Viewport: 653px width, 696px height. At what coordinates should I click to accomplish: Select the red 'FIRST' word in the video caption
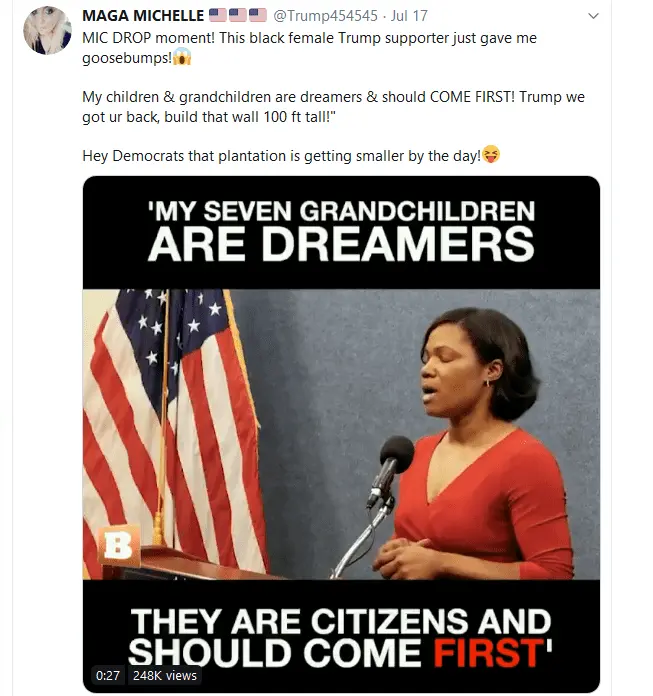pyautogui.click(x=492, y=653)
